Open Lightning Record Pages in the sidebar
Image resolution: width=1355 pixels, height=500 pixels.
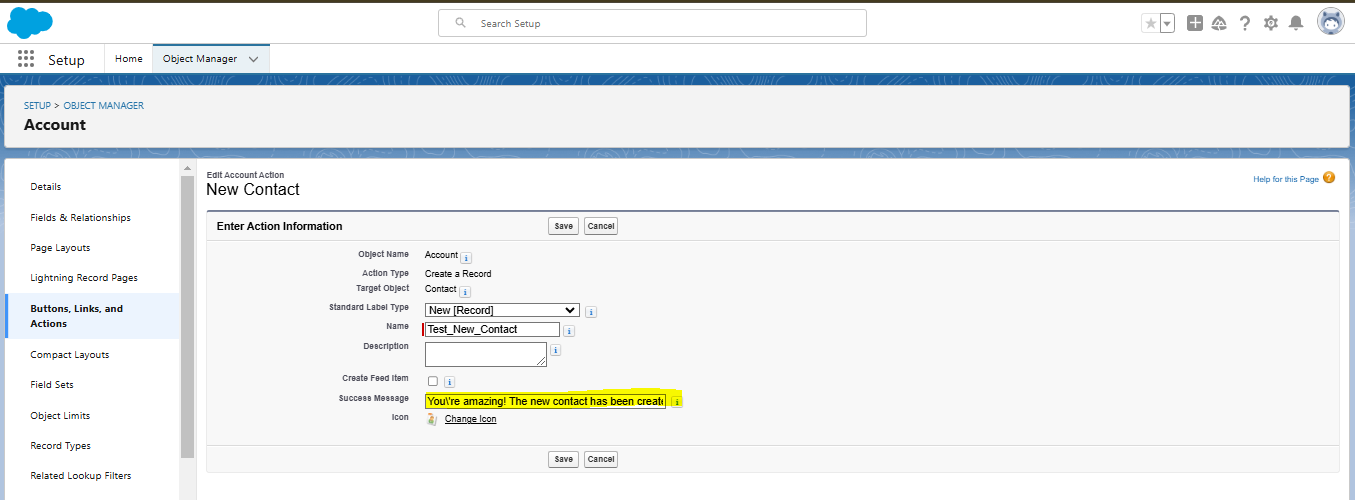(x=84, y=277)
